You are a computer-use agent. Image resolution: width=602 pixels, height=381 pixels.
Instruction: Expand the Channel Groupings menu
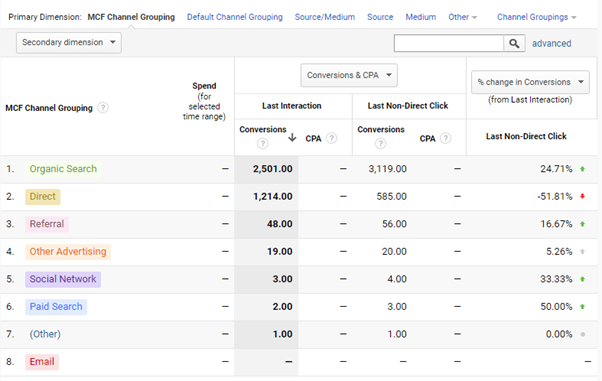tap(536, 17)
